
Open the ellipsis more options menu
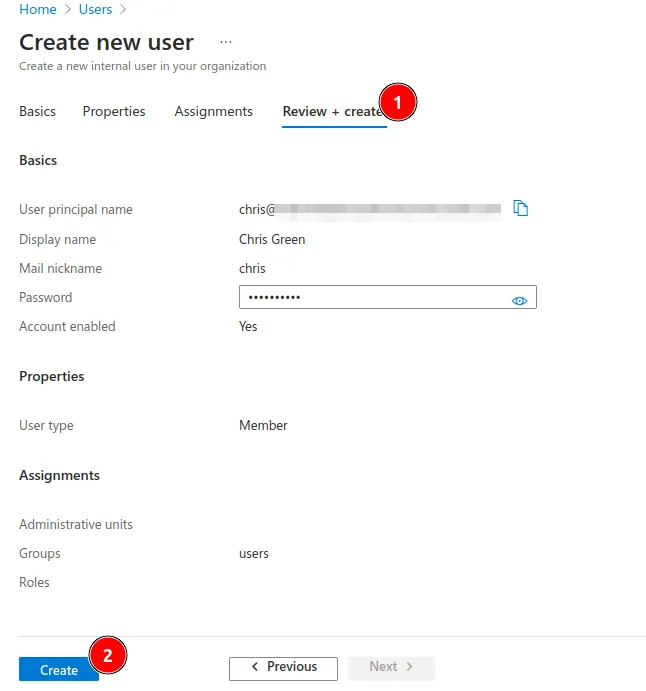point(226,43)
